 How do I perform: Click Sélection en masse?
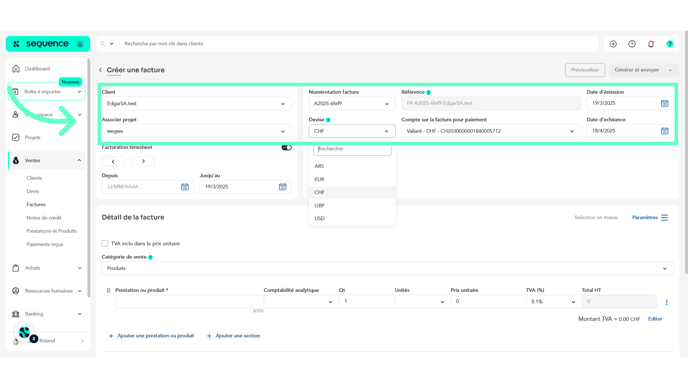[x=596, y=218]
